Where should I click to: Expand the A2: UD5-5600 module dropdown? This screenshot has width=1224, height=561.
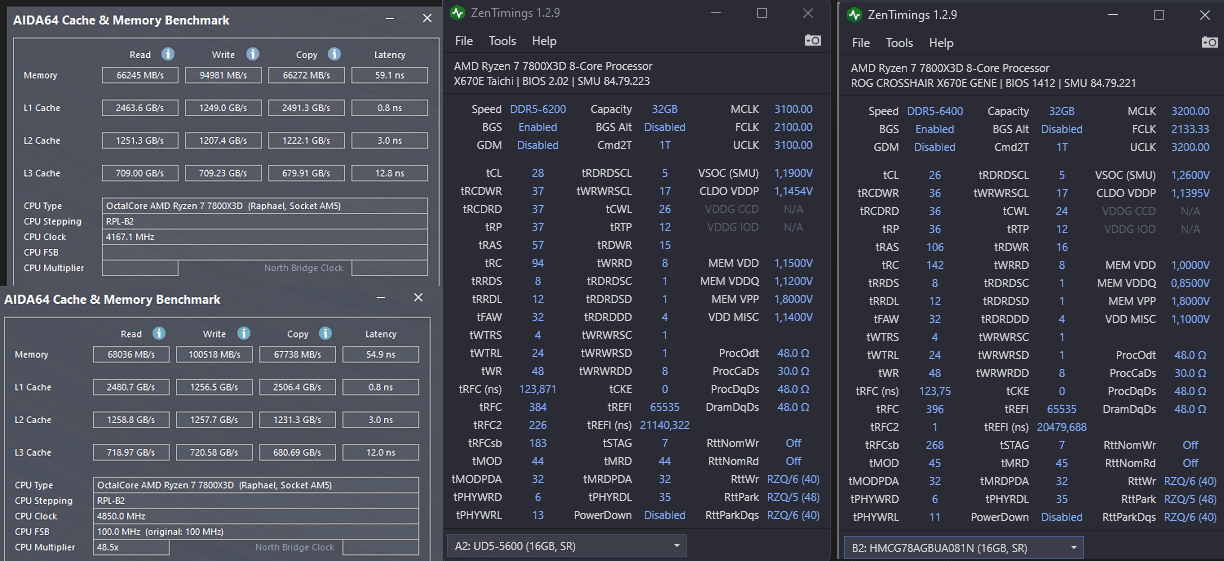pos(567,545)
